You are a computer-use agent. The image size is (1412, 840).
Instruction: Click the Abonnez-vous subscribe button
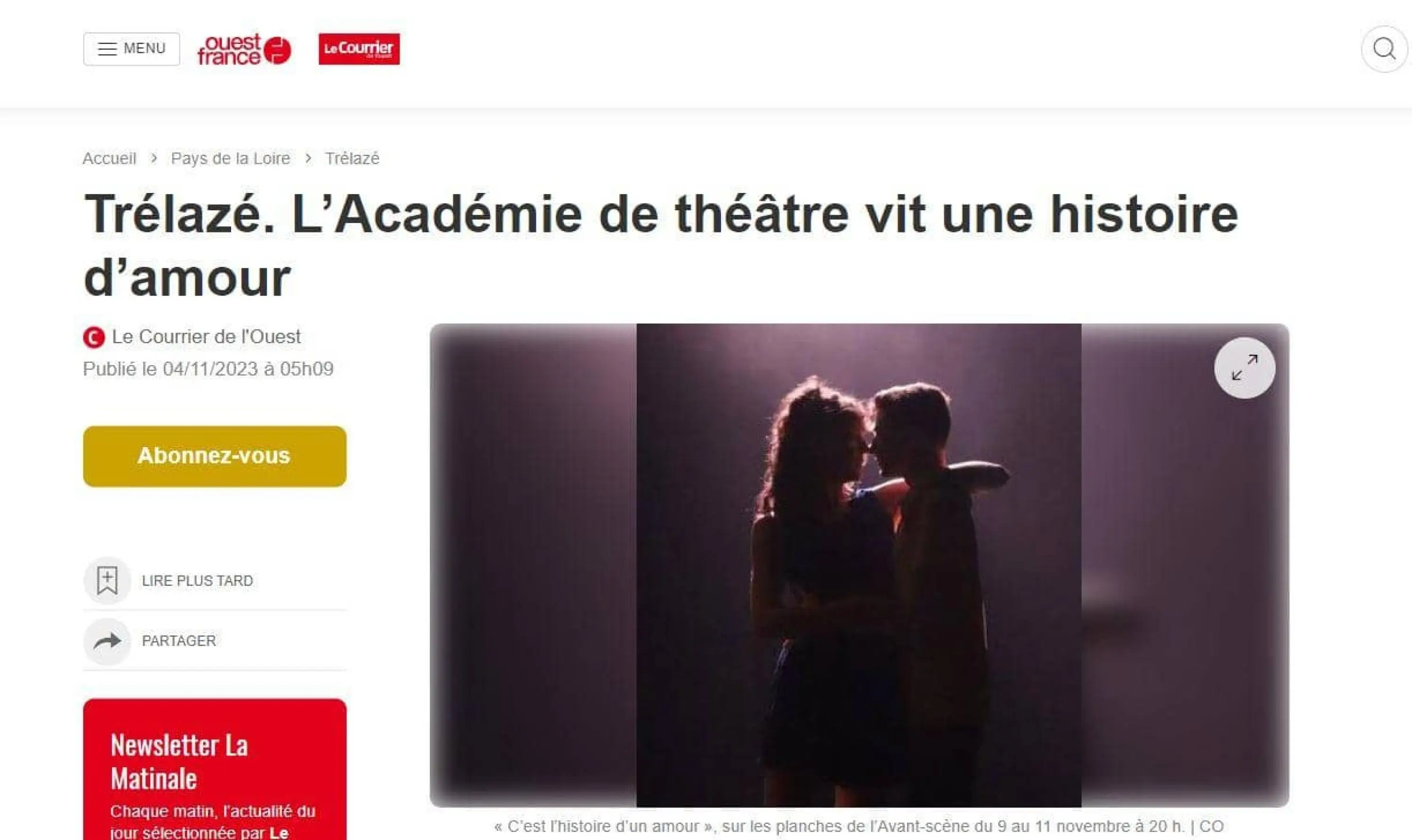click(215, 456)
